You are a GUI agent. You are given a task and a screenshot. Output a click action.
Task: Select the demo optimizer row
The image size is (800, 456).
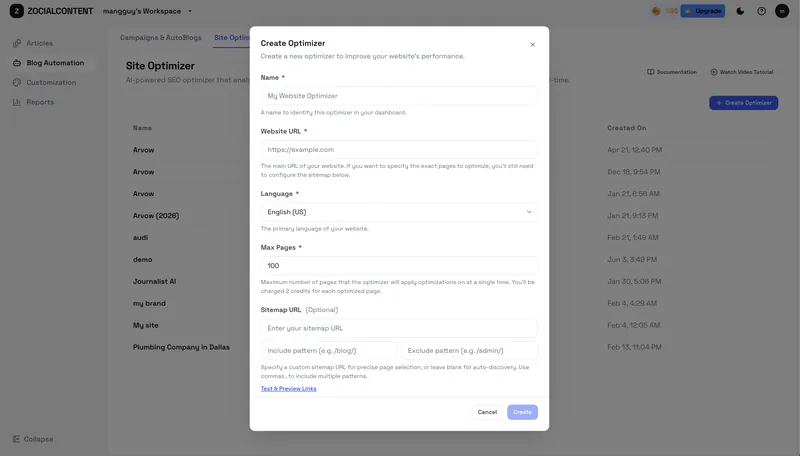click(x=142, y=260)
